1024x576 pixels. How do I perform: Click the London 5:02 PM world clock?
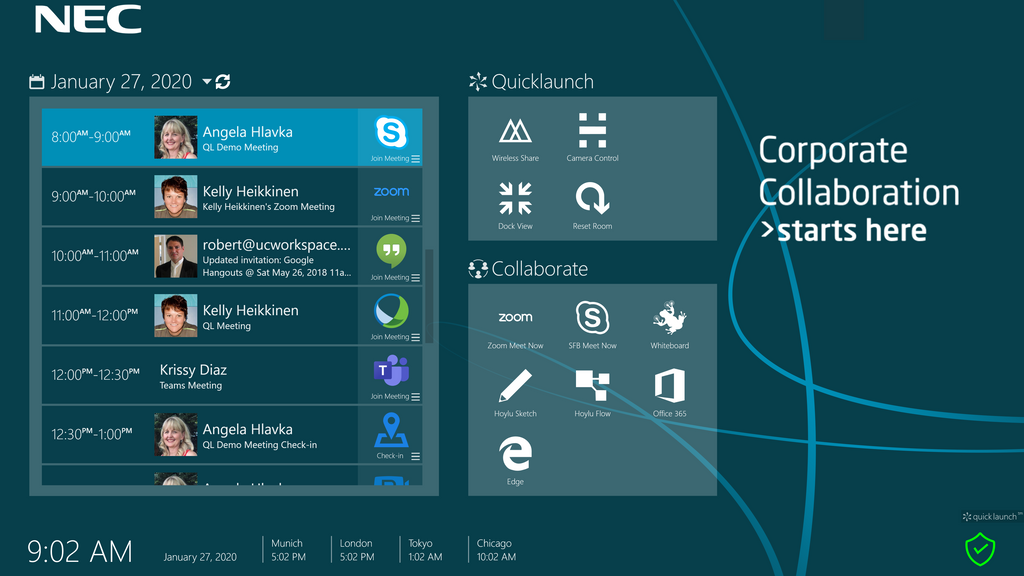pyautogui.click(x=357, y=550)
